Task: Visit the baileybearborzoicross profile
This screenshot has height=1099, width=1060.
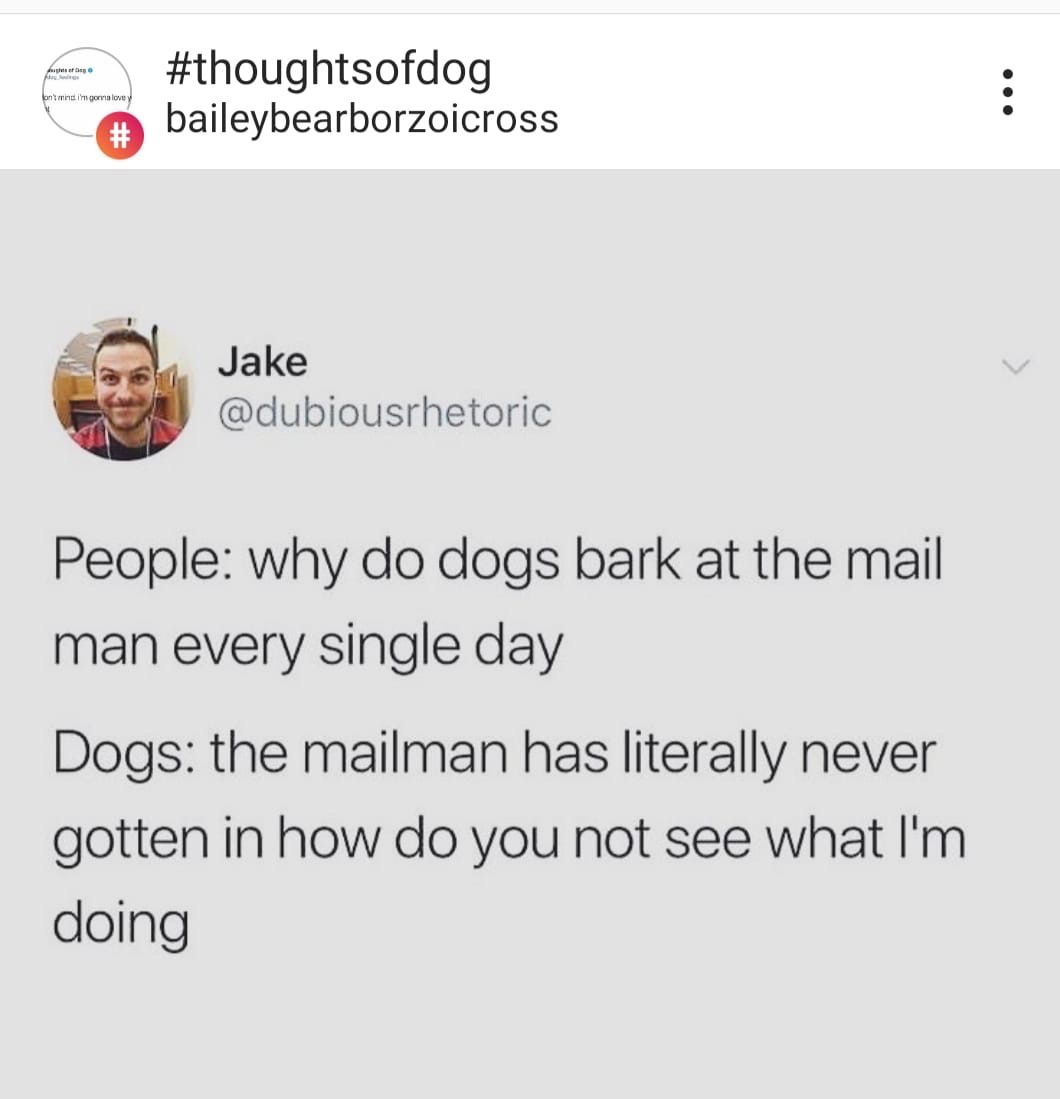Action: click(362, 118)
